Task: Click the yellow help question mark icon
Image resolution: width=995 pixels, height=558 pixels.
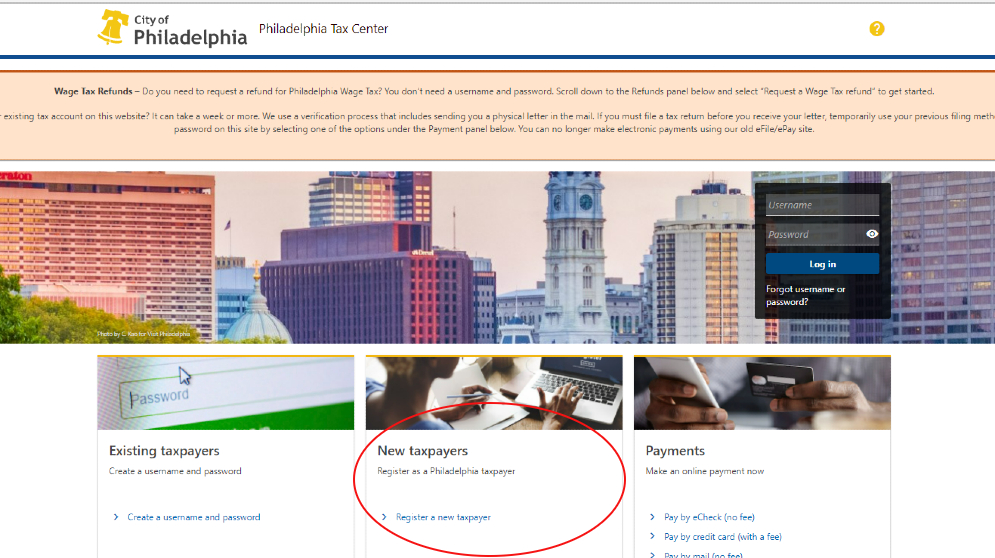Action: click(876, 29)
